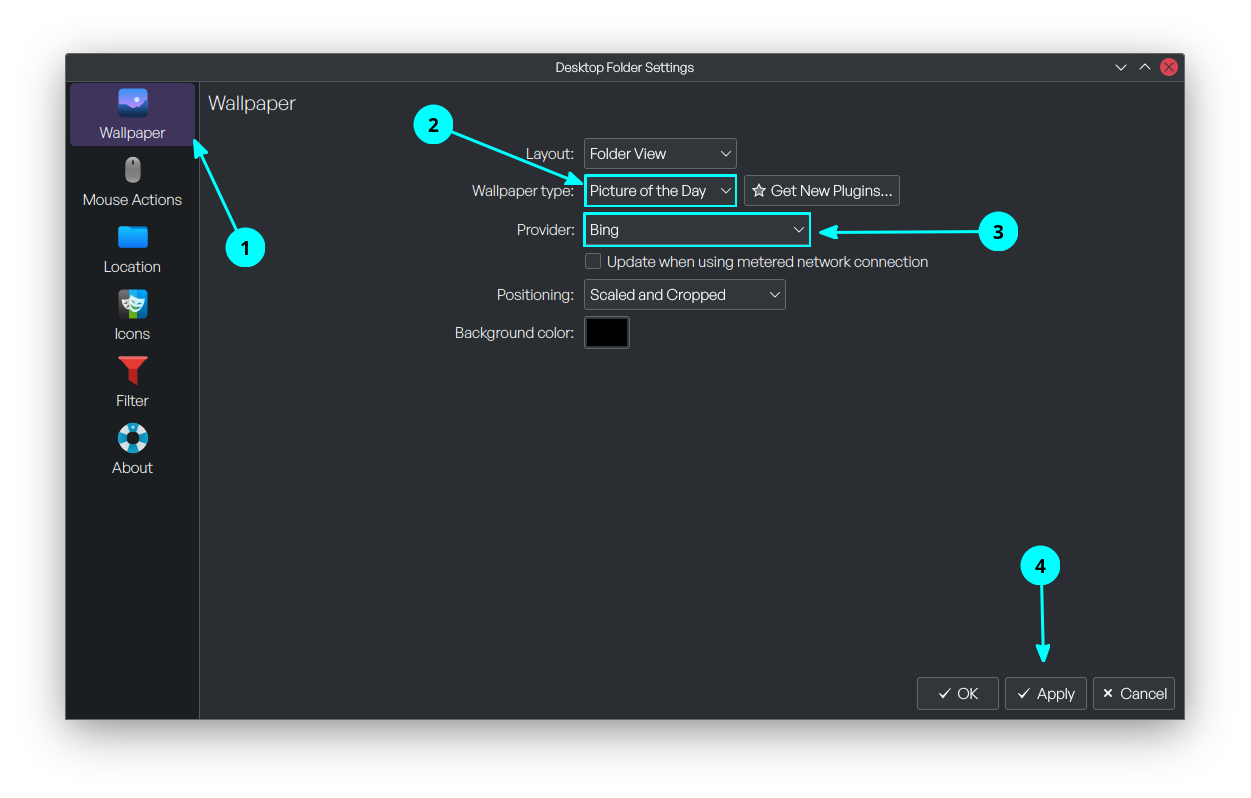This screenshot has height=798, width=1251.
Task: Open the Provider dropdown showing Bing
Action: pyautogui.click(x=697, y=230)
